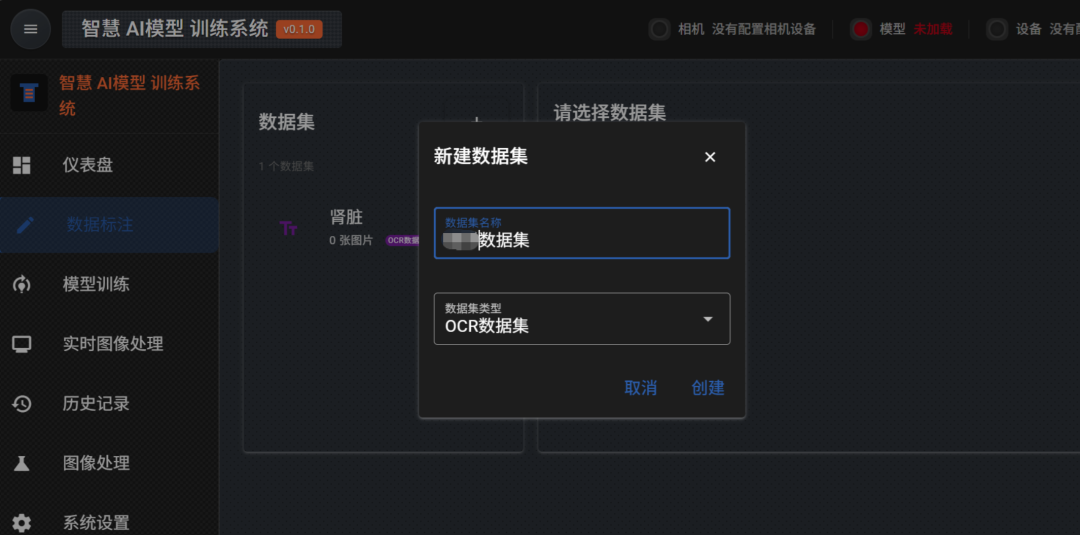Click the 新建数据集 dialog title
This screenshot has width=1080, height=535.
481,156
